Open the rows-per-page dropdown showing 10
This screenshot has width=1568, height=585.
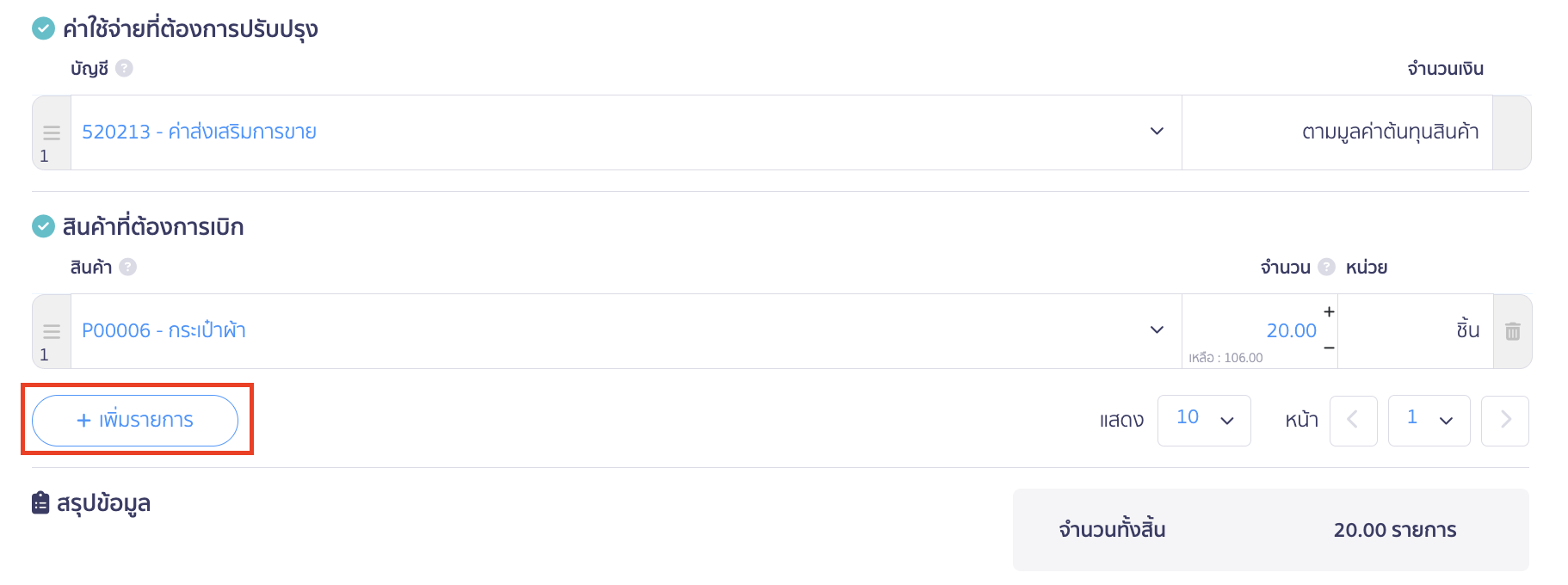(x=1203, y=420)
